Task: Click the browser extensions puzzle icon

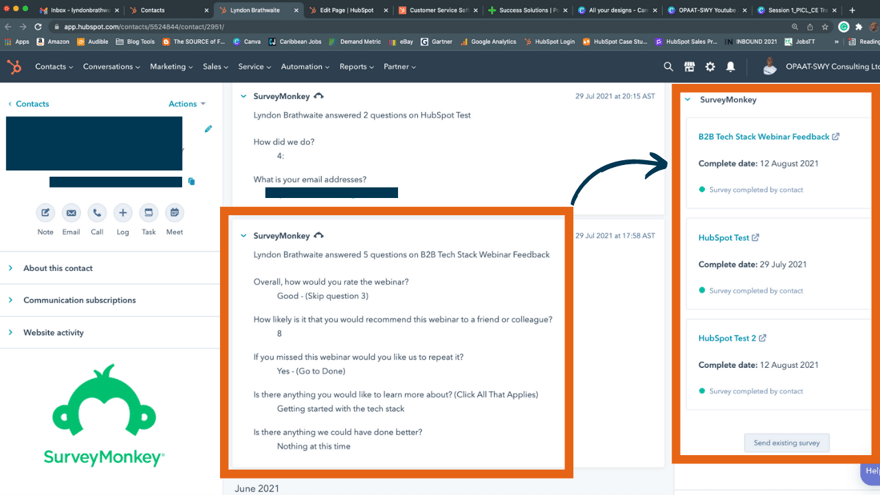Action: coord(859,26)
